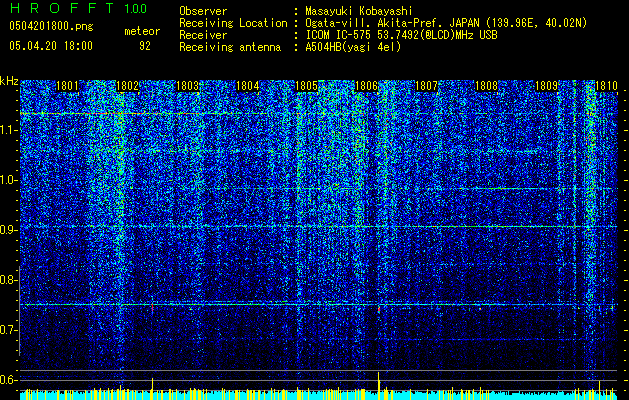This screenshot has height=400, width=629.
Task: Click the 'Receiving antenna' label
Action: click(230, 47)
